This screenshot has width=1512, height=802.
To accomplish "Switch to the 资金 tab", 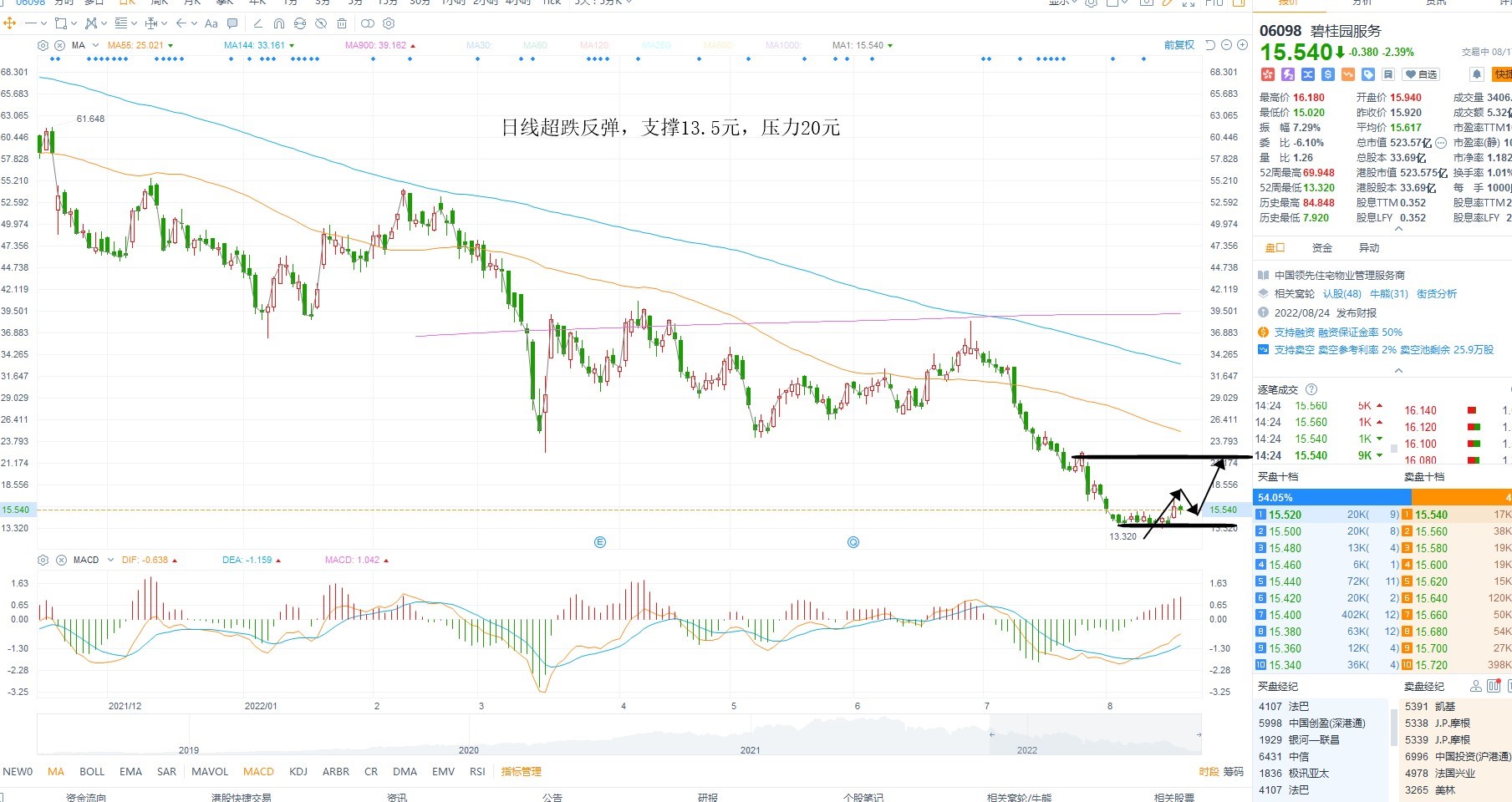I will coord(1322,247).
